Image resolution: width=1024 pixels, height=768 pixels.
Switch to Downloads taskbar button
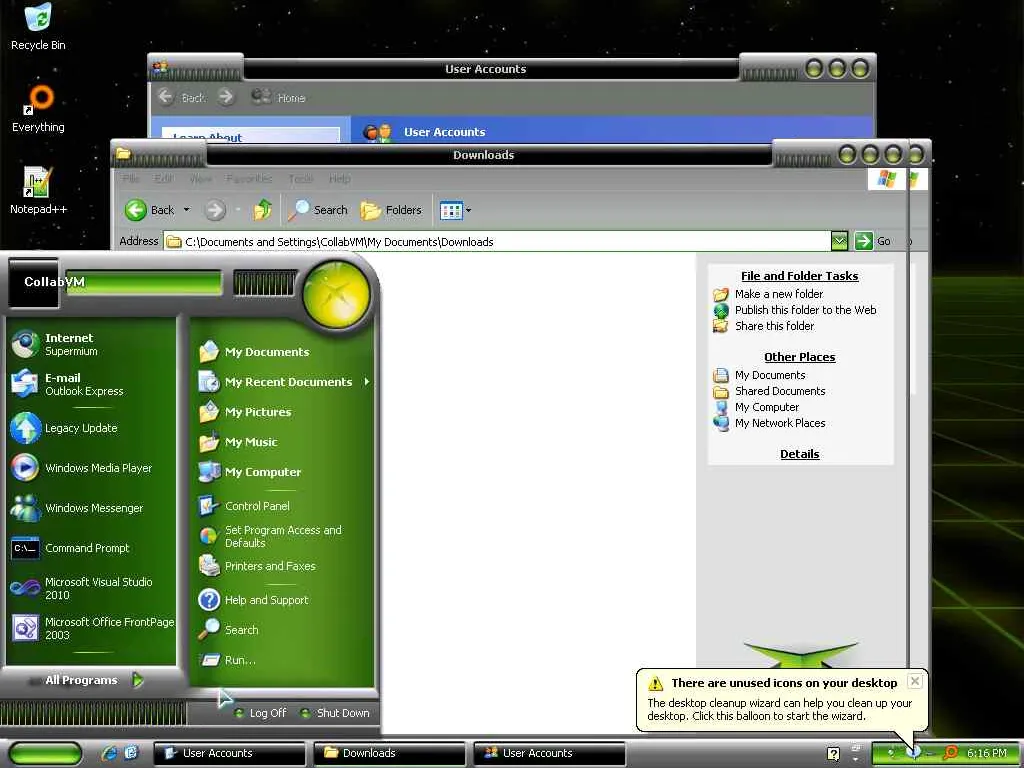pyautogui.click(x=389, y=753)
